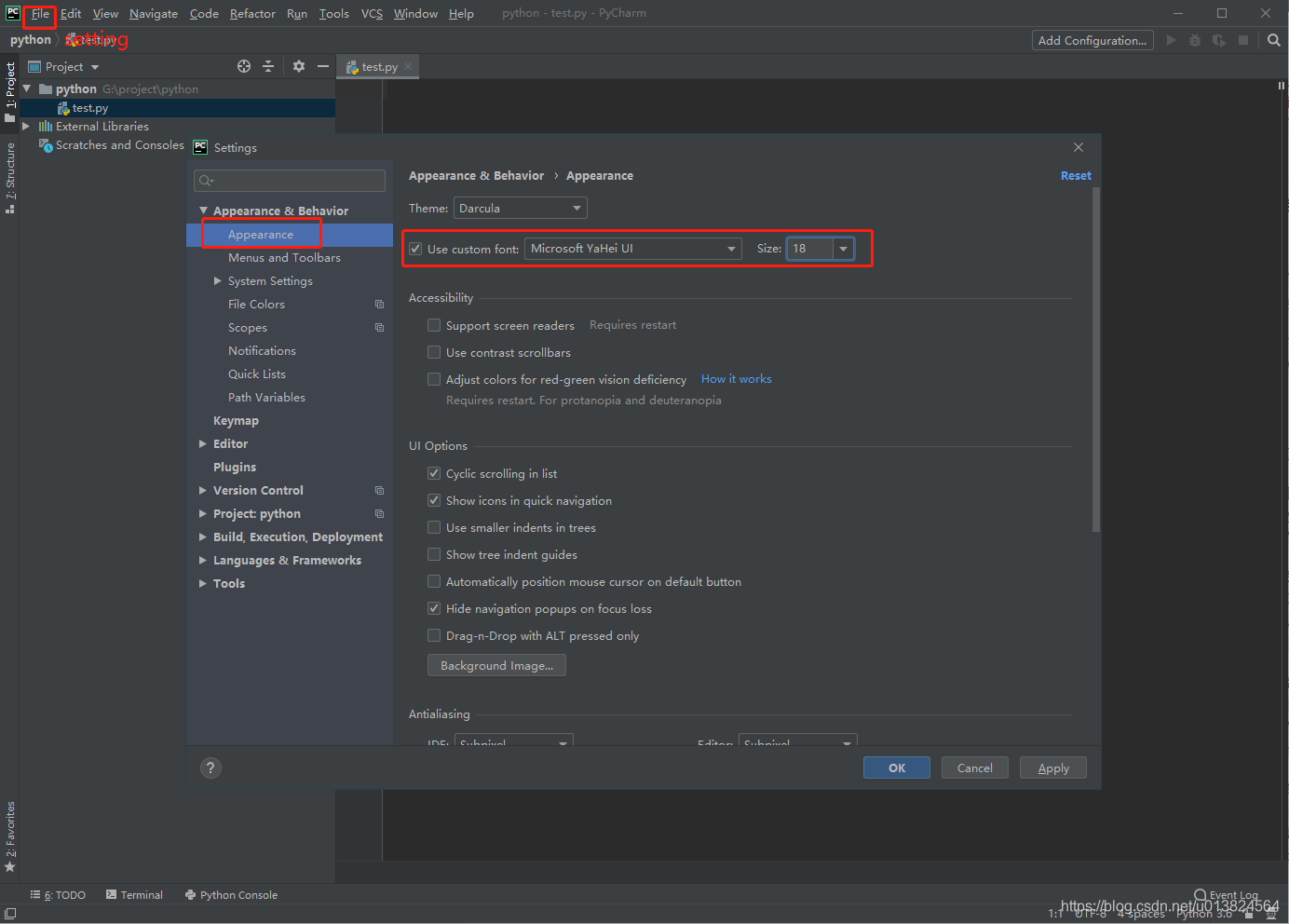Click the tool window toggle icon bottom-left
The width and height of the screenshot is (1289, 924).
coord(10,913)
